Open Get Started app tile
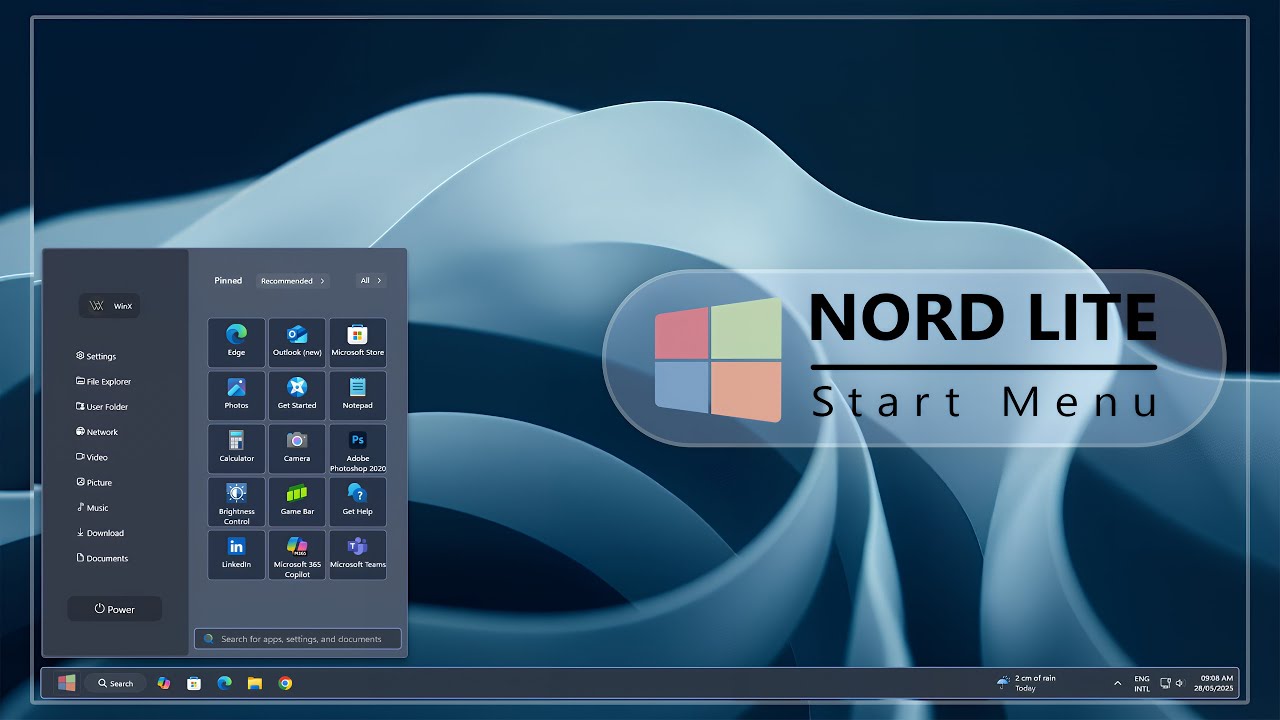 297,395
